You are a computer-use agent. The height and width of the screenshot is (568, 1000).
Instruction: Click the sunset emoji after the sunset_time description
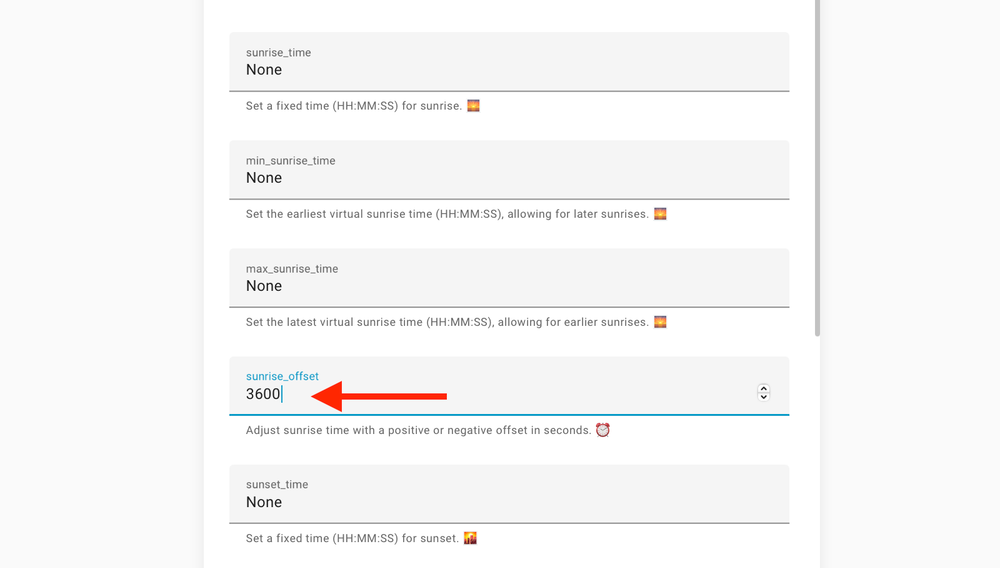pos(470,538)
